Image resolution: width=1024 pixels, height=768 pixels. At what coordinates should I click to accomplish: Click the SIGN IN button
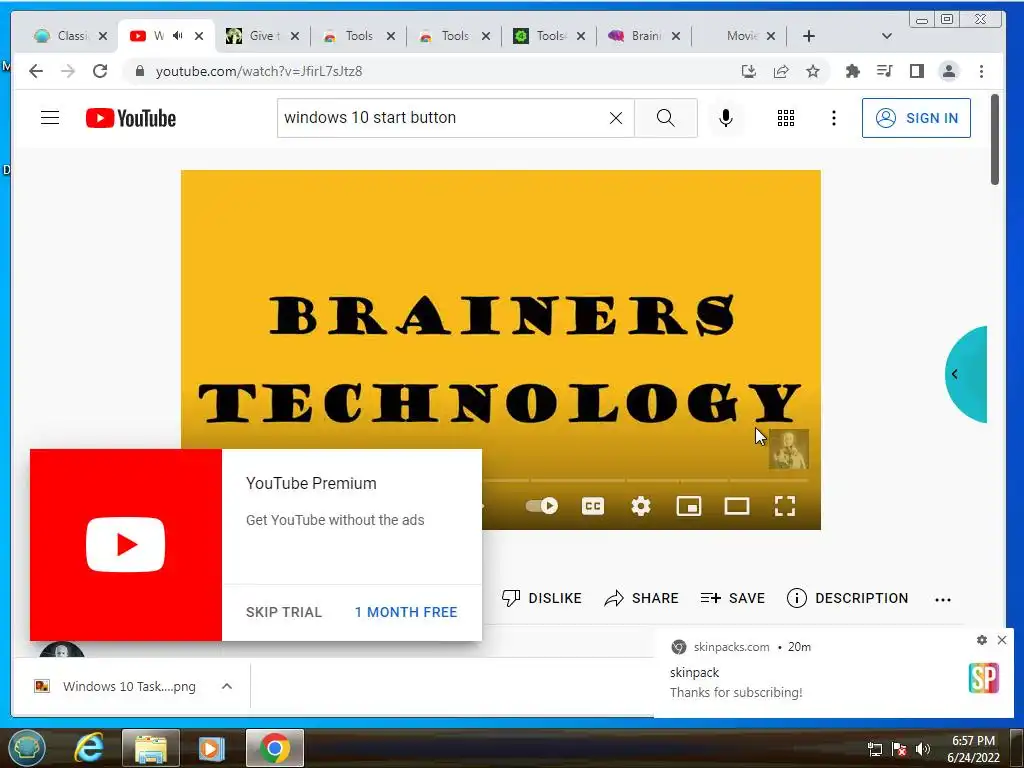coord(916,118)
